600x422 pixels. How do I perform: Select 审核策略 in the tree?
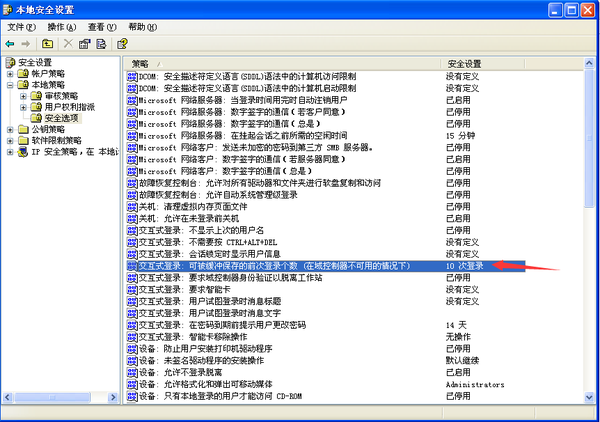pyautogui.click(x=61, y=96)
